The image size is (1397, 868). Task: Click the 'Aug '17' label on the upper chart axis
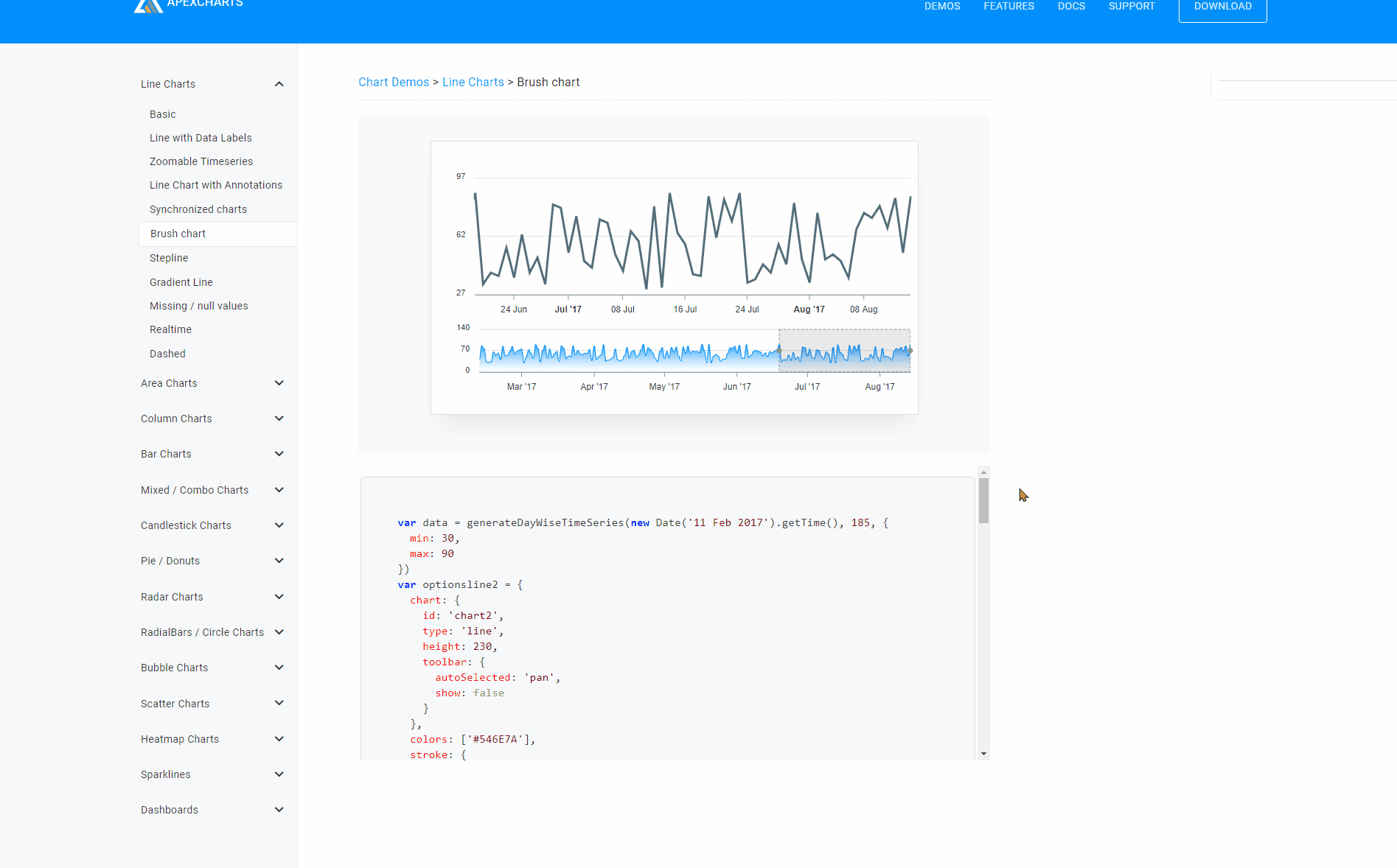(809, 309)
